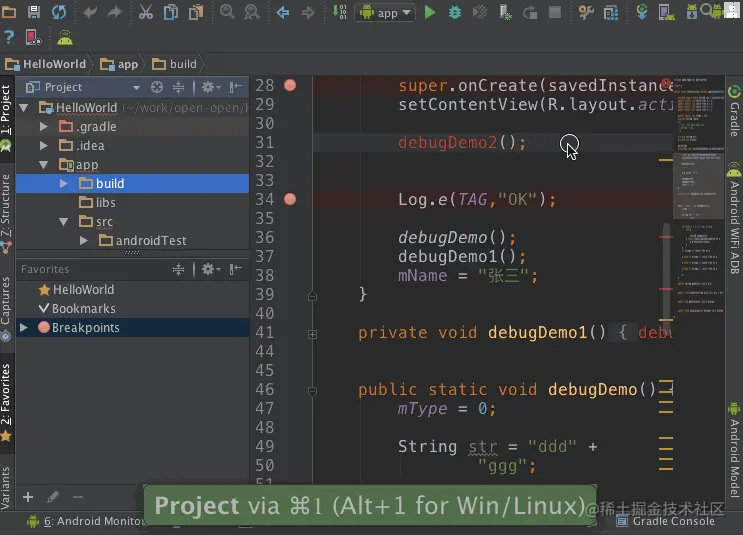Screen dimensions: 743x535
Task: Expand the Breakpoints favorites node
Action: (24, 327)
